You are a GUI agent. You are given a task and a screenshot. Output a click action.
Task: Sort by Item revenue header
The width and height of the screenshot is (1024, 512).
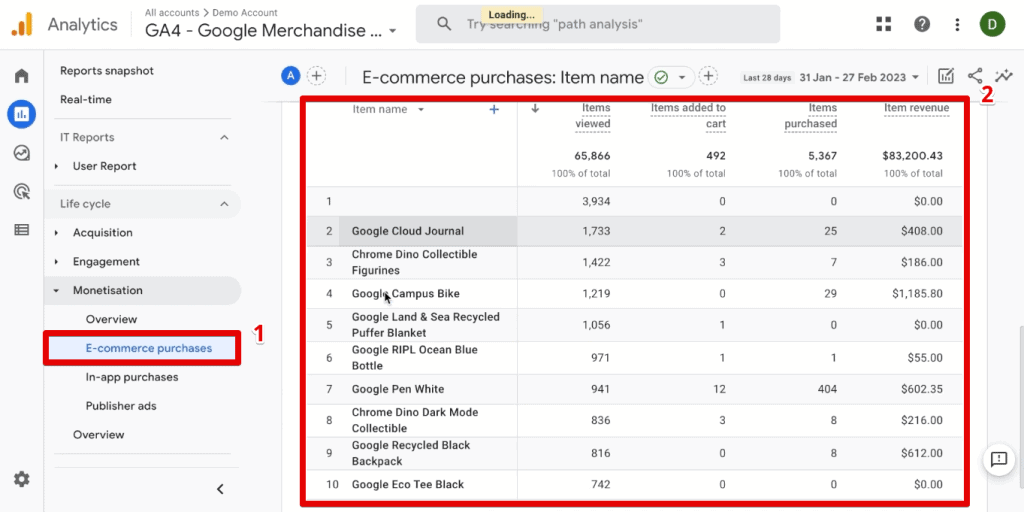pyautogui.click(x=916, y=108)
